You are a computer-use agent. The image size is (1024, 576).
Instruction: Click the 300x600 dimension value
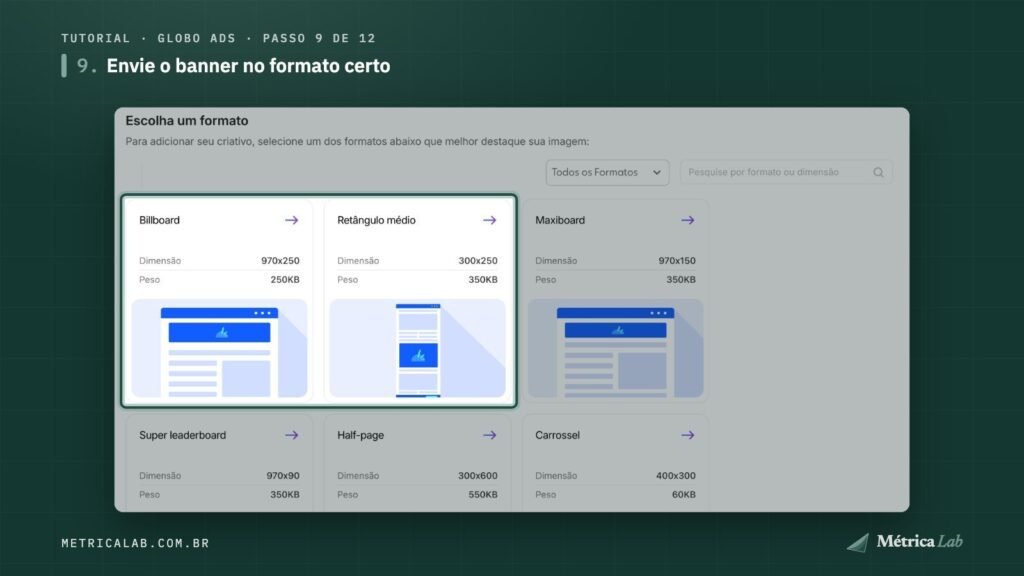coord(478,475)
